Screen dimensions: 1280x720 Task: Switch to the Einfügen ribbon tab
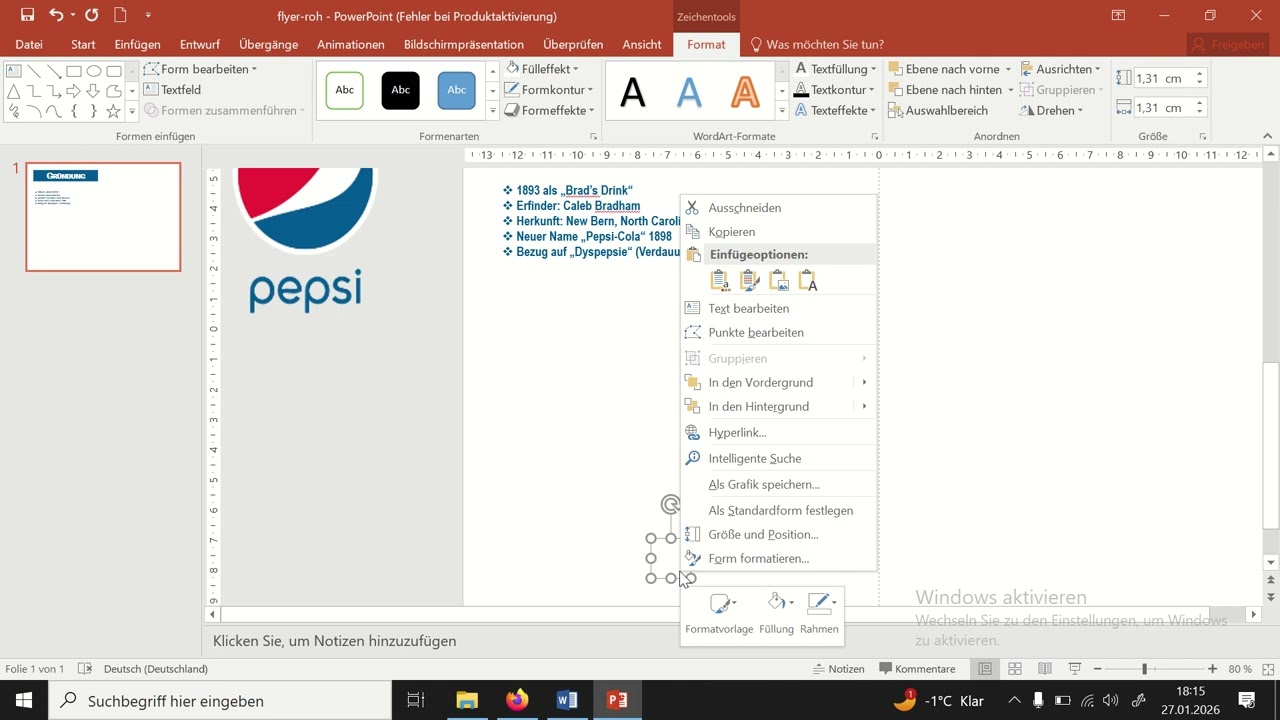point(137,45)
